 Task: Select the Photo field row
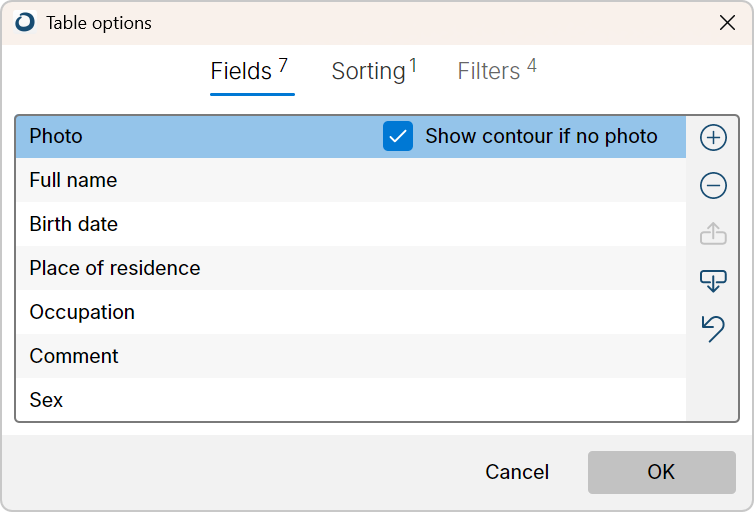[351, 137]
